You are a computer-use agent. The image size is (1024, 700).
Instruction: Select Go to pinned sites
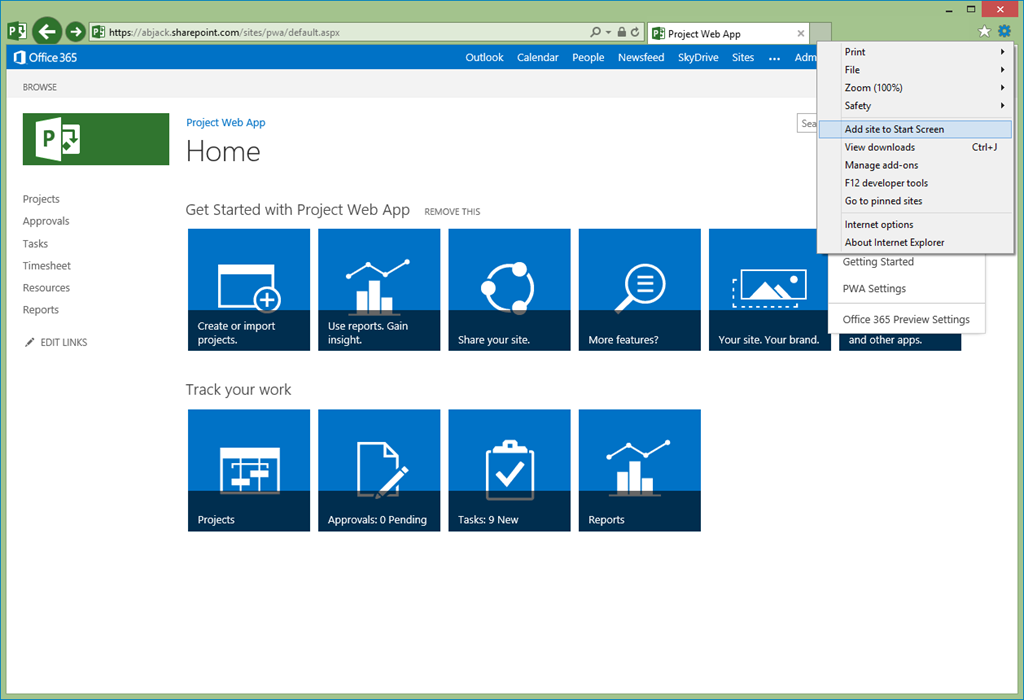click(916, 201)
